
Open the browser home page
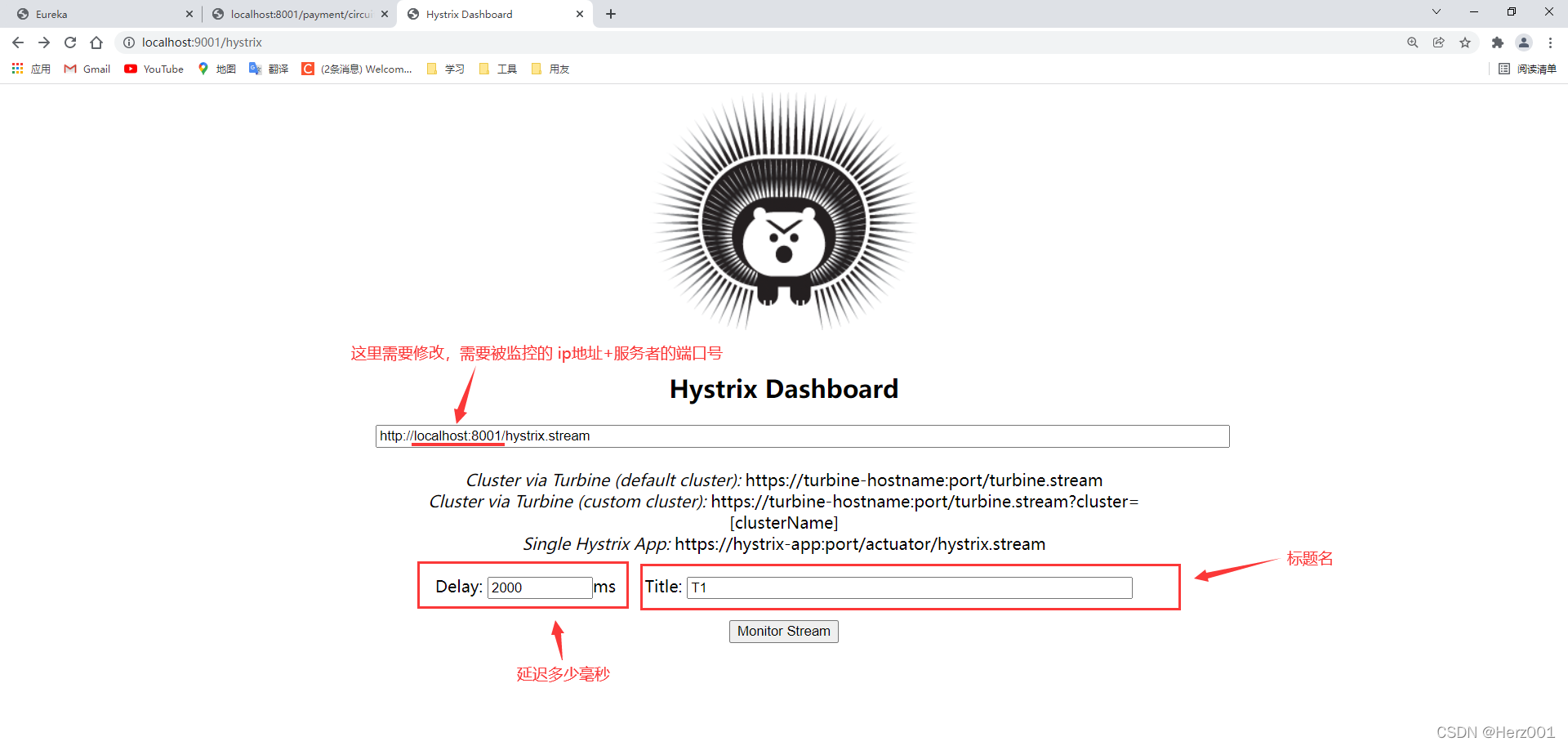tap(96, 42)
